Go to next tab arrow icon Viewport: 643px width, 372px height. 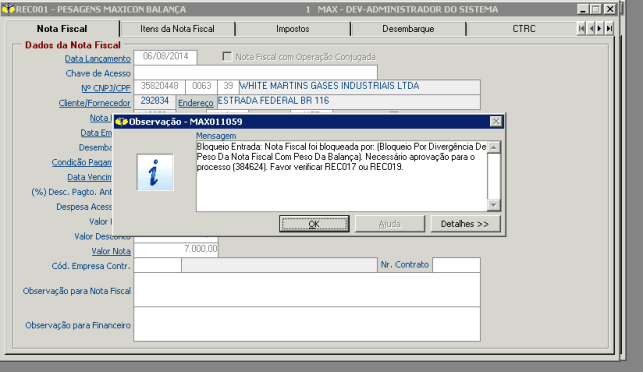(x=600, y=29)
